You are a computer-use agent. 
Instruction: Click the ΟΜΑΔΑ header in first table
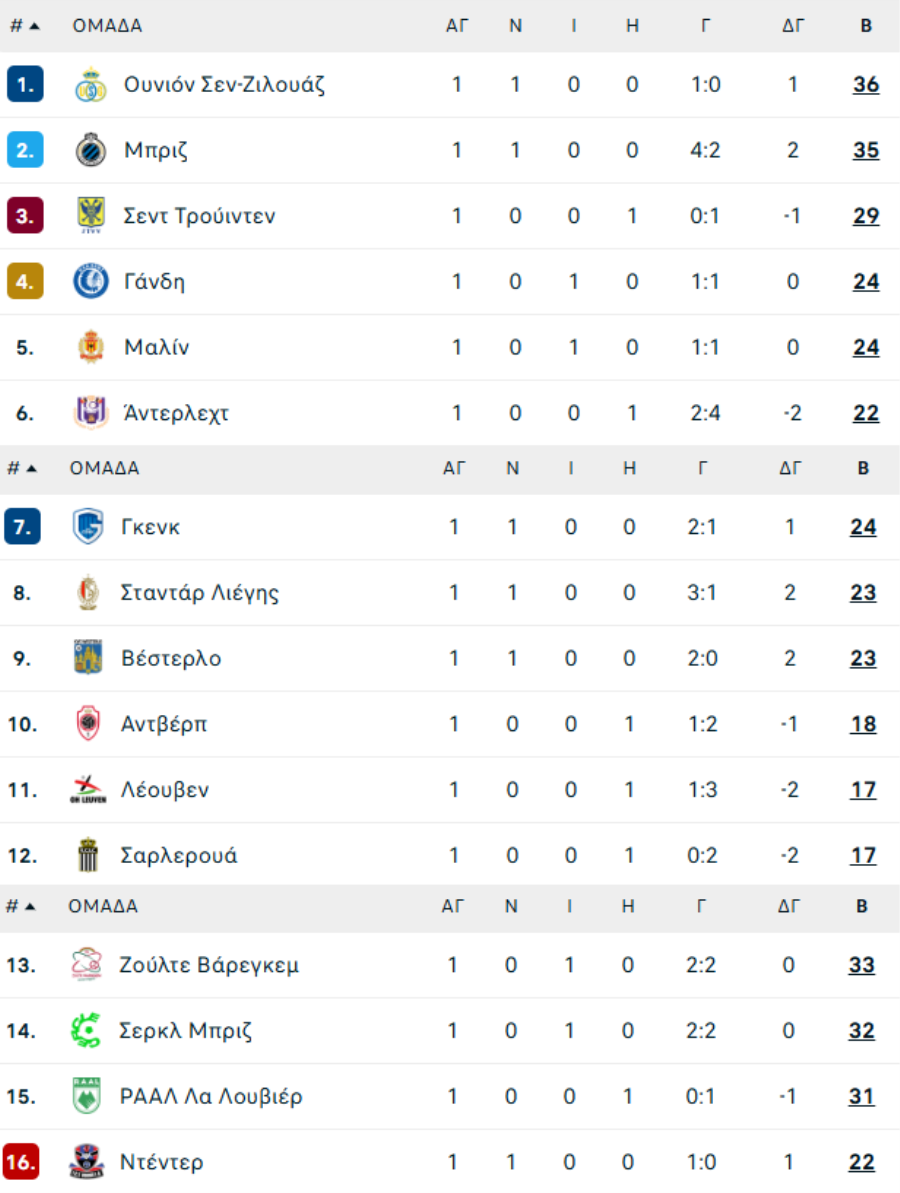[107, 26]
